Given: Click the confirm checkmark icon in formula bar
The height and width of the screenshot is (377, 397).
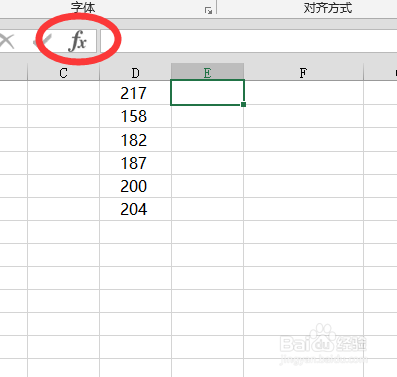Looking at the screenshot, I should 43,41.
